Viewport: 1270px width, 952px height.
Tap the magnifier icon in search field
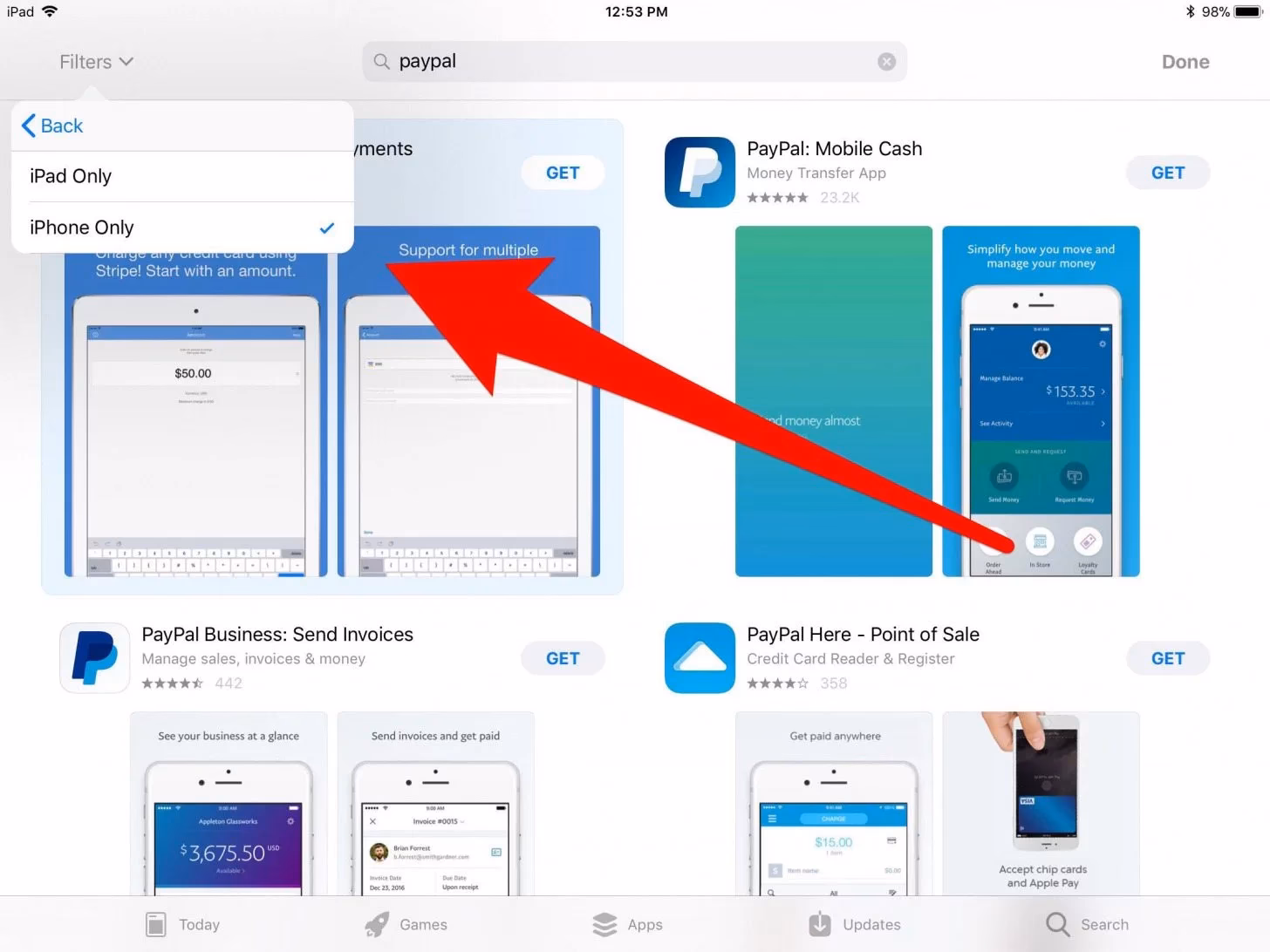coord(381,62)
